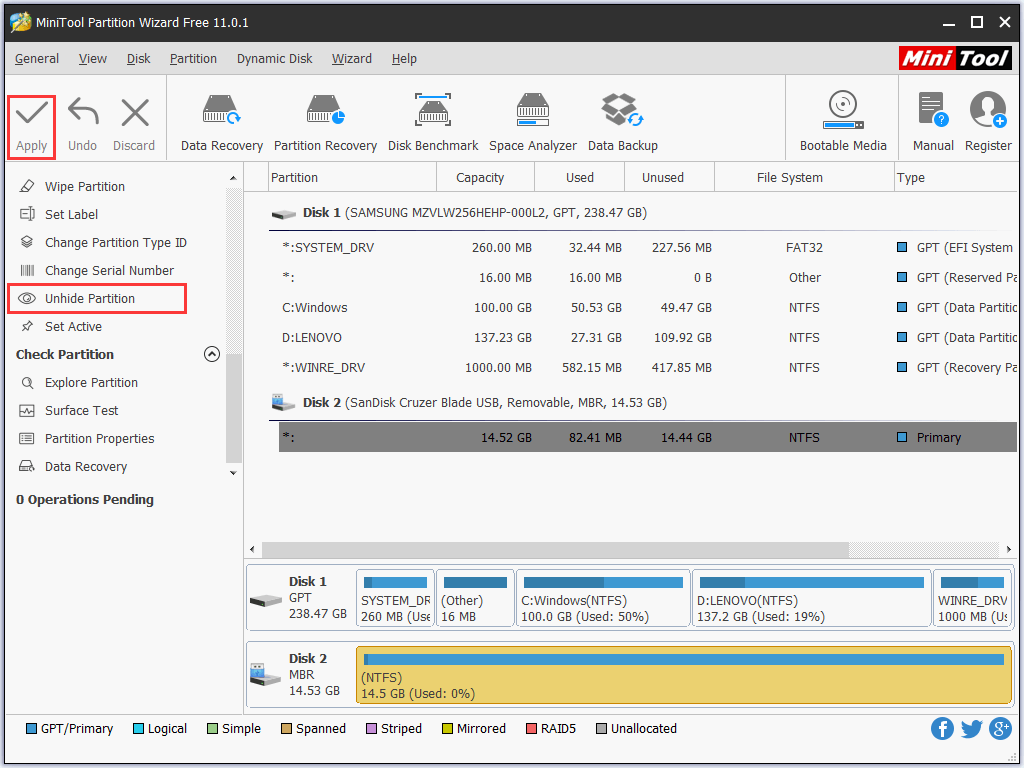Sort by Used column header

tap(579, 178)
